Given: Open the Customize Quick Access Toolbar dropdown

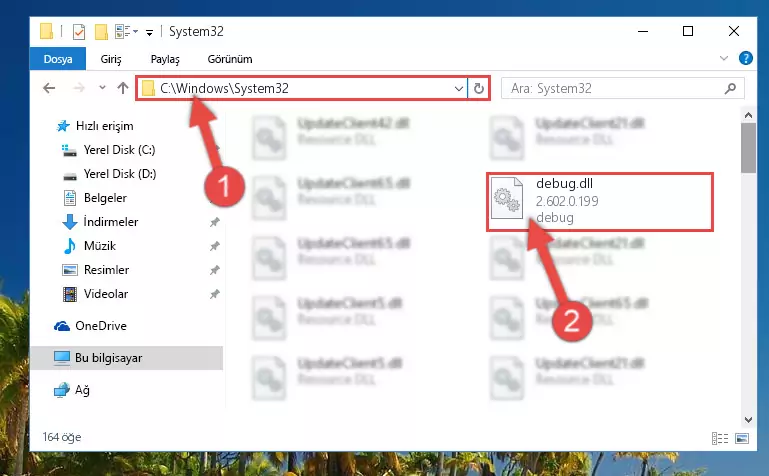Looking at the screenshot, I should 150,32.
